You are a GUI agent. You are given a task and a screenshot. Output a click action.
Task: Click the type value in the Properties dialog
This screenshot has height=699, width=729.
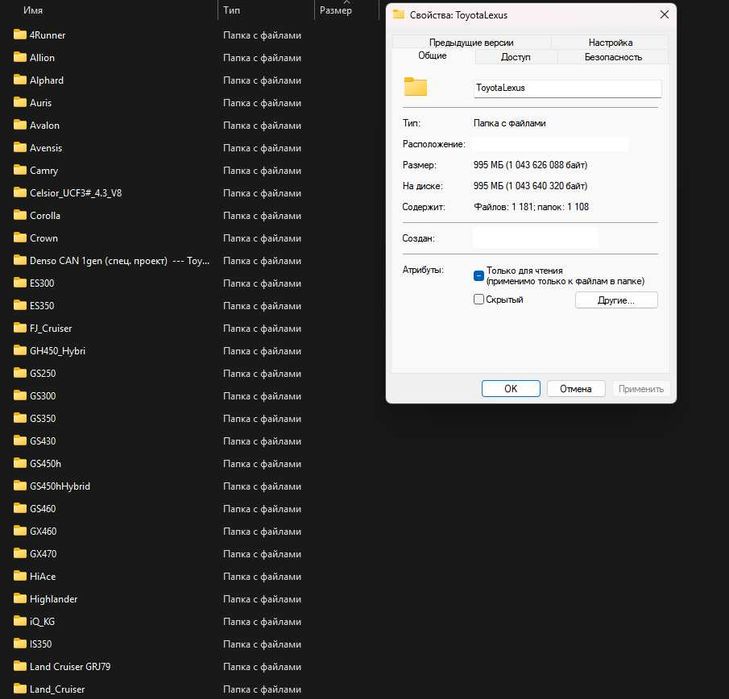(510, 123)
